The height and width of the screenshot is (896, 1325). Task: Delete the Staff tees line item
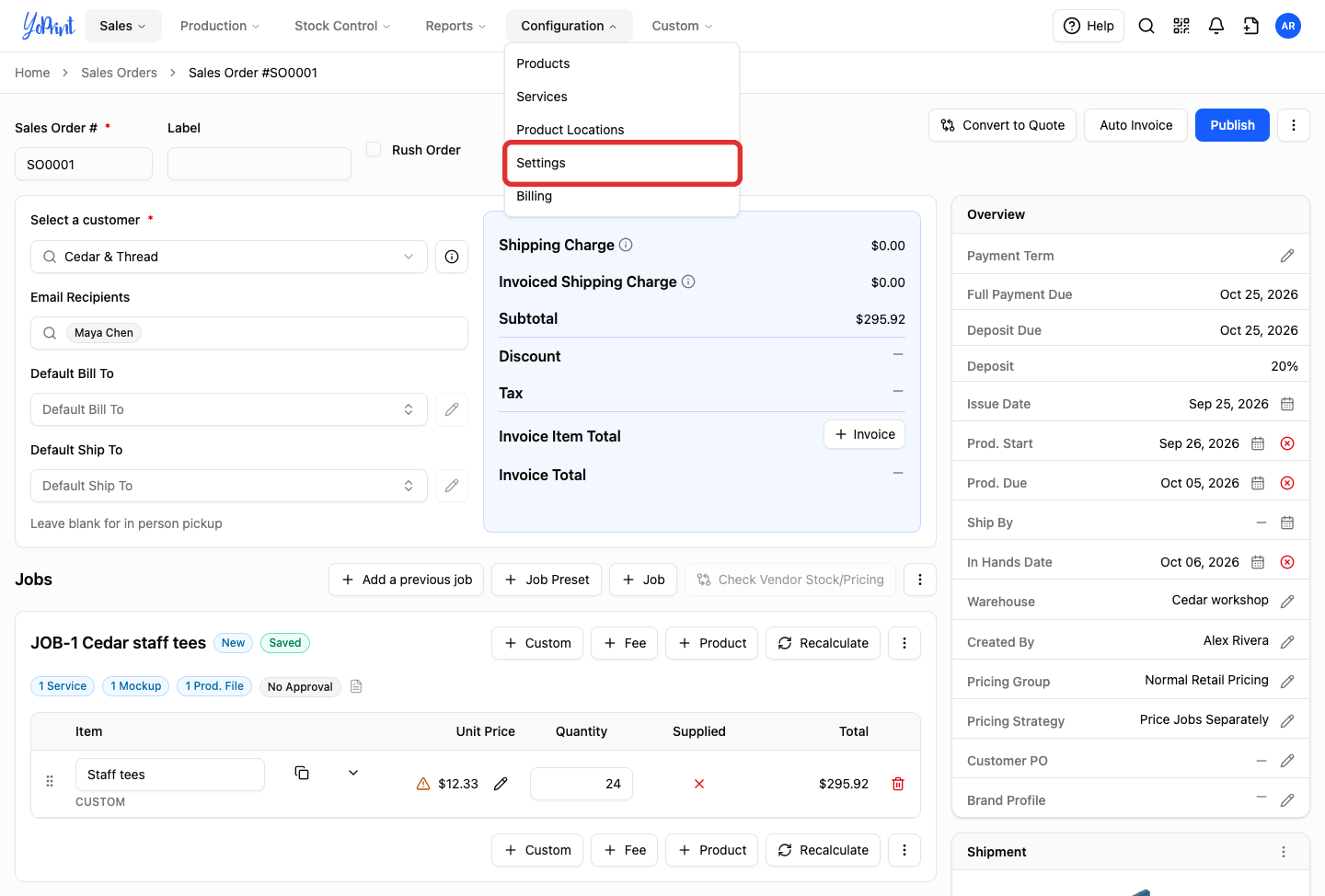click(898, 784)
